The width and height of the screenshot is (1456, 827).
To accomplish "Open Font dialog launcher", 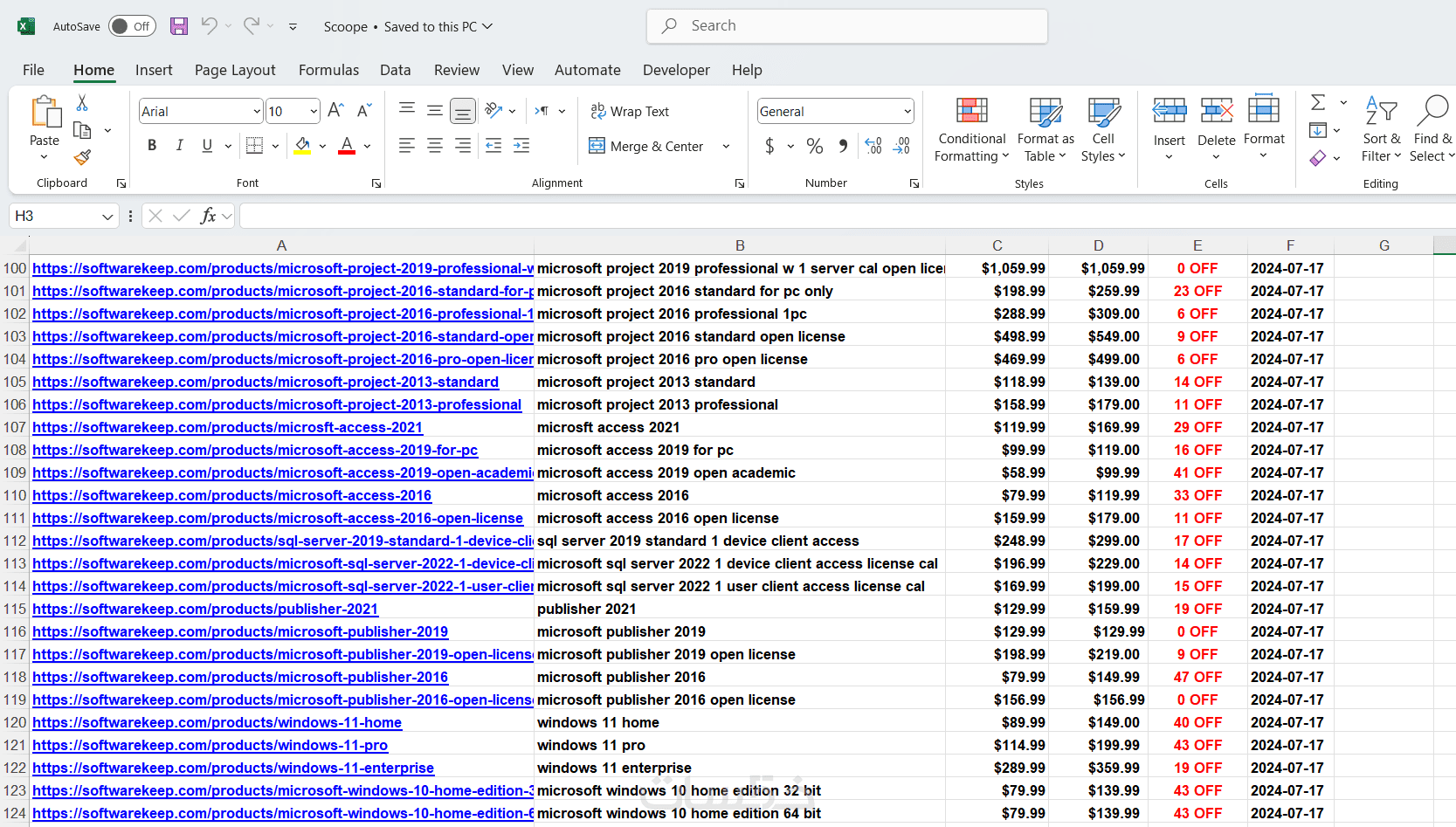I will click(376, 183).
